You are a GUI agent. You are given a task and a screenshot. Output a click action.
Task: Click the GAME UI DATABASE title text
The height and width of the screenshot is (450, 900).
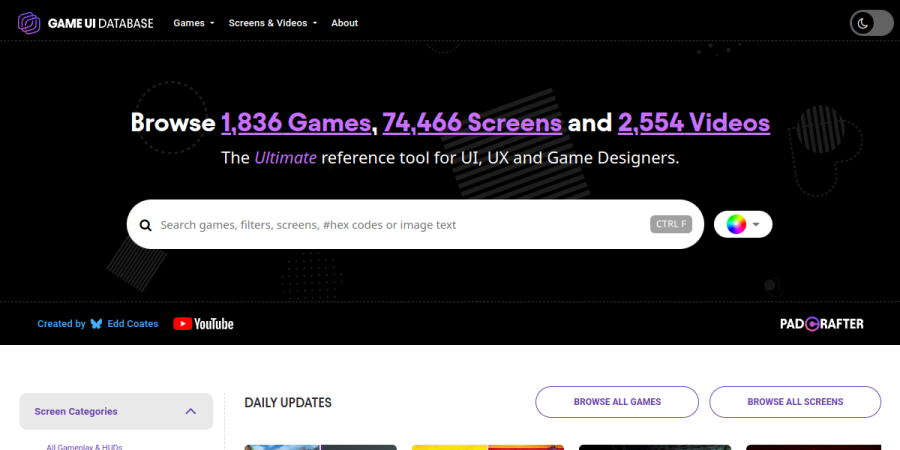tap(100, 24)
